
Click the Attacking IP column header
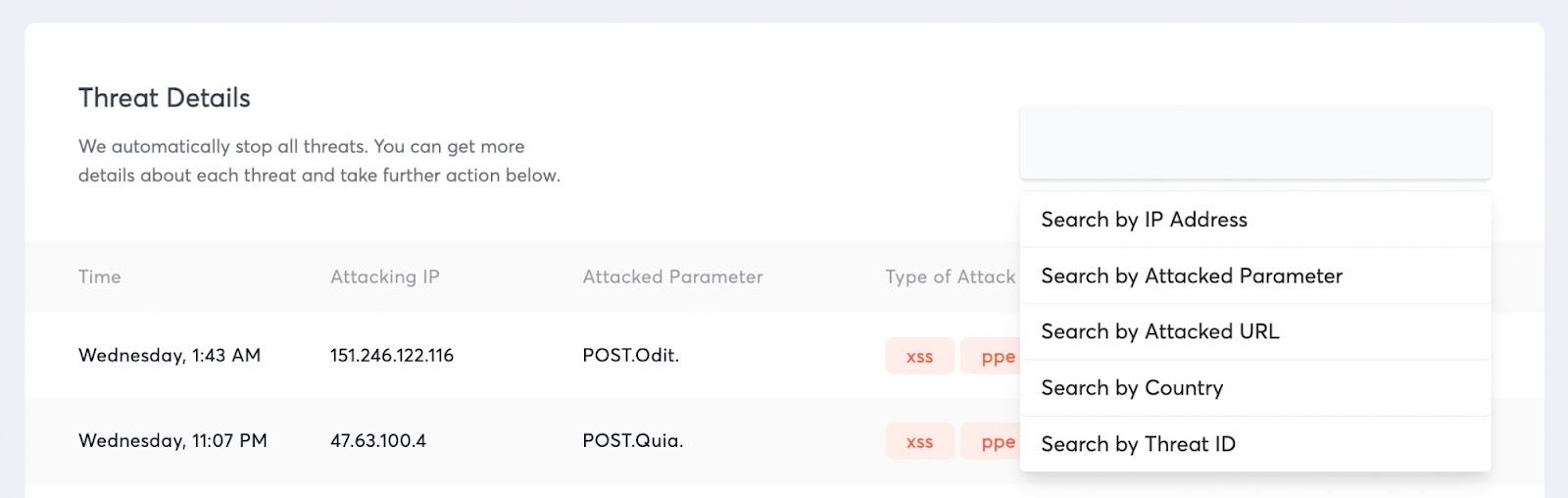tap(384, 277)
